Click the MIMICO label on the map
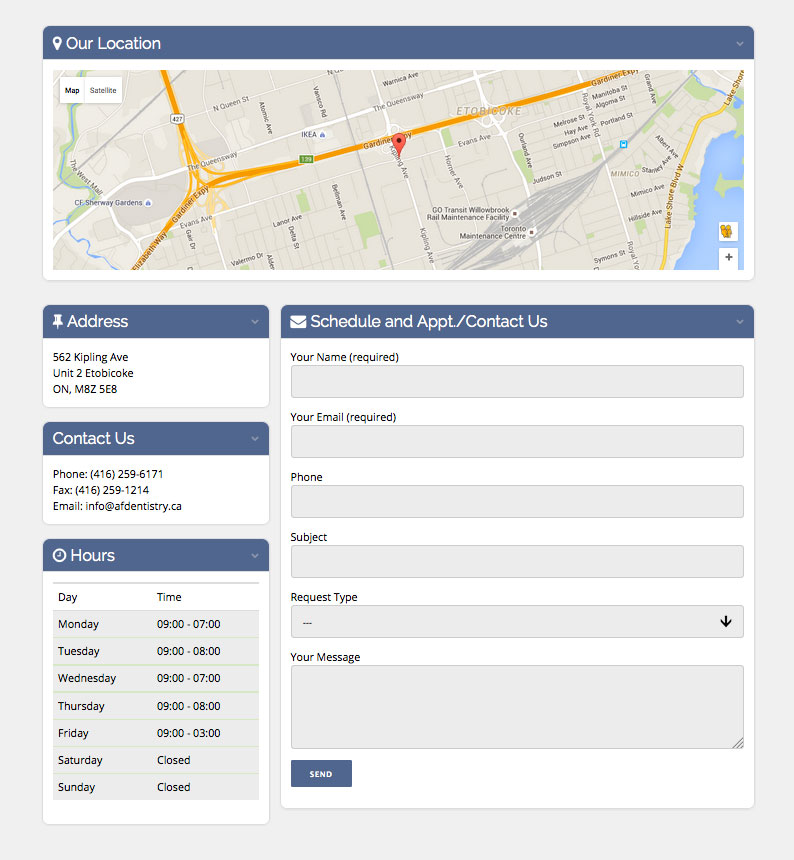Viewport: 794px width, 860px height. [x=625, y=173]
